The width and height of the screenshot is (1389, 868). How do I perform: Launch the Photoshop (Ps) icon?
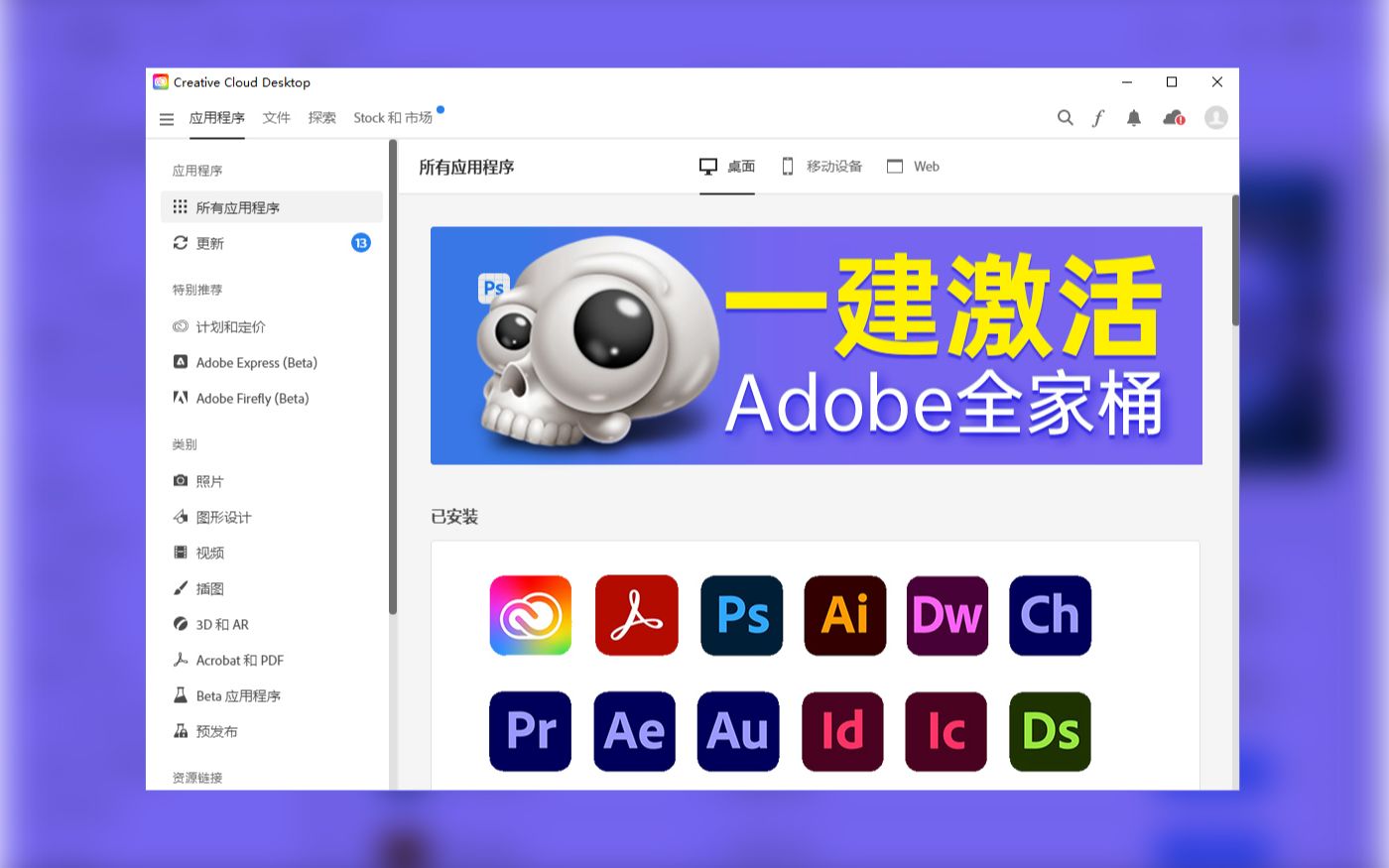pos(741,615)
